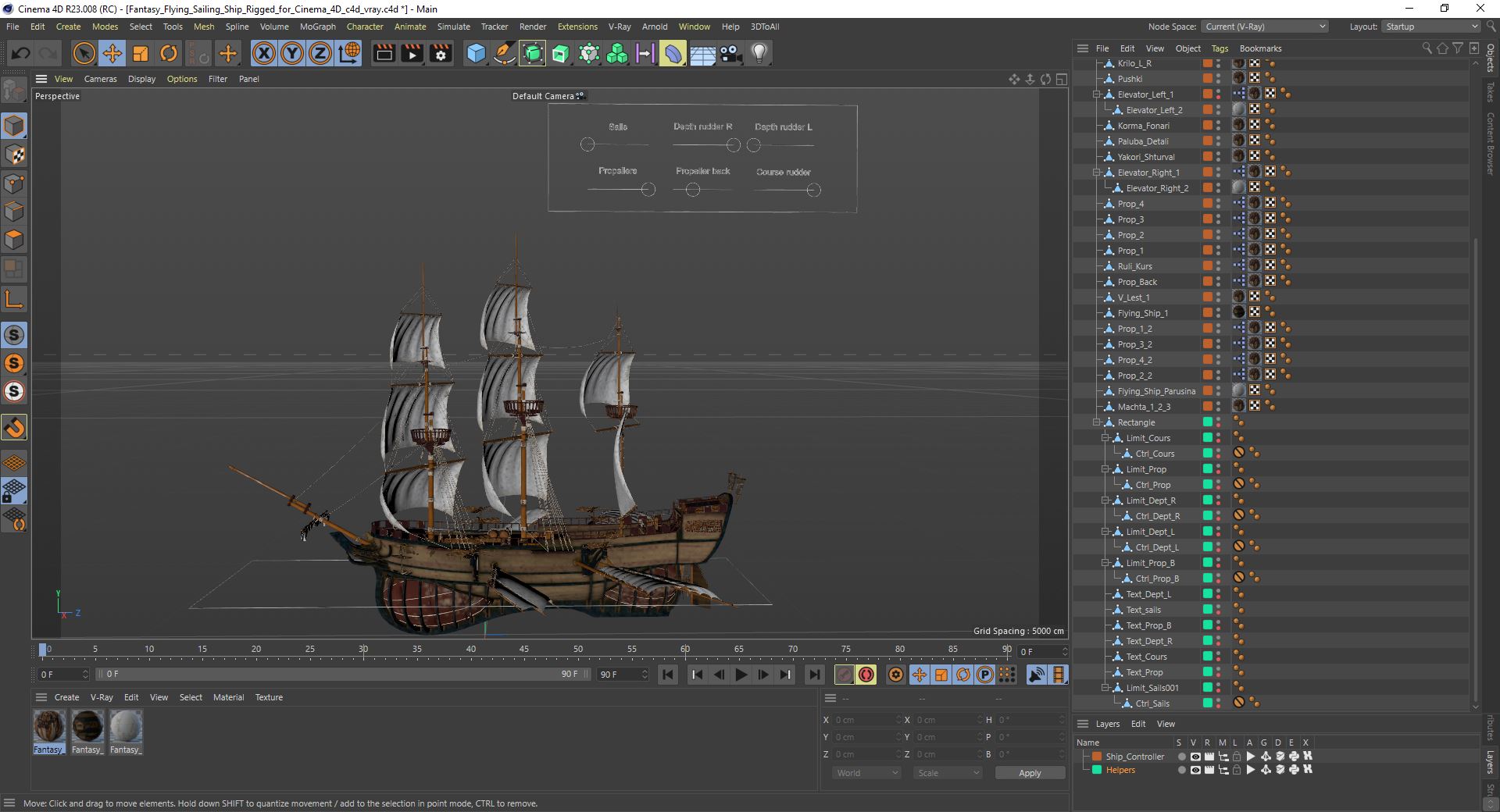Open Render Settings
This screenshot has height=812, width=1500.
point(441,53)
